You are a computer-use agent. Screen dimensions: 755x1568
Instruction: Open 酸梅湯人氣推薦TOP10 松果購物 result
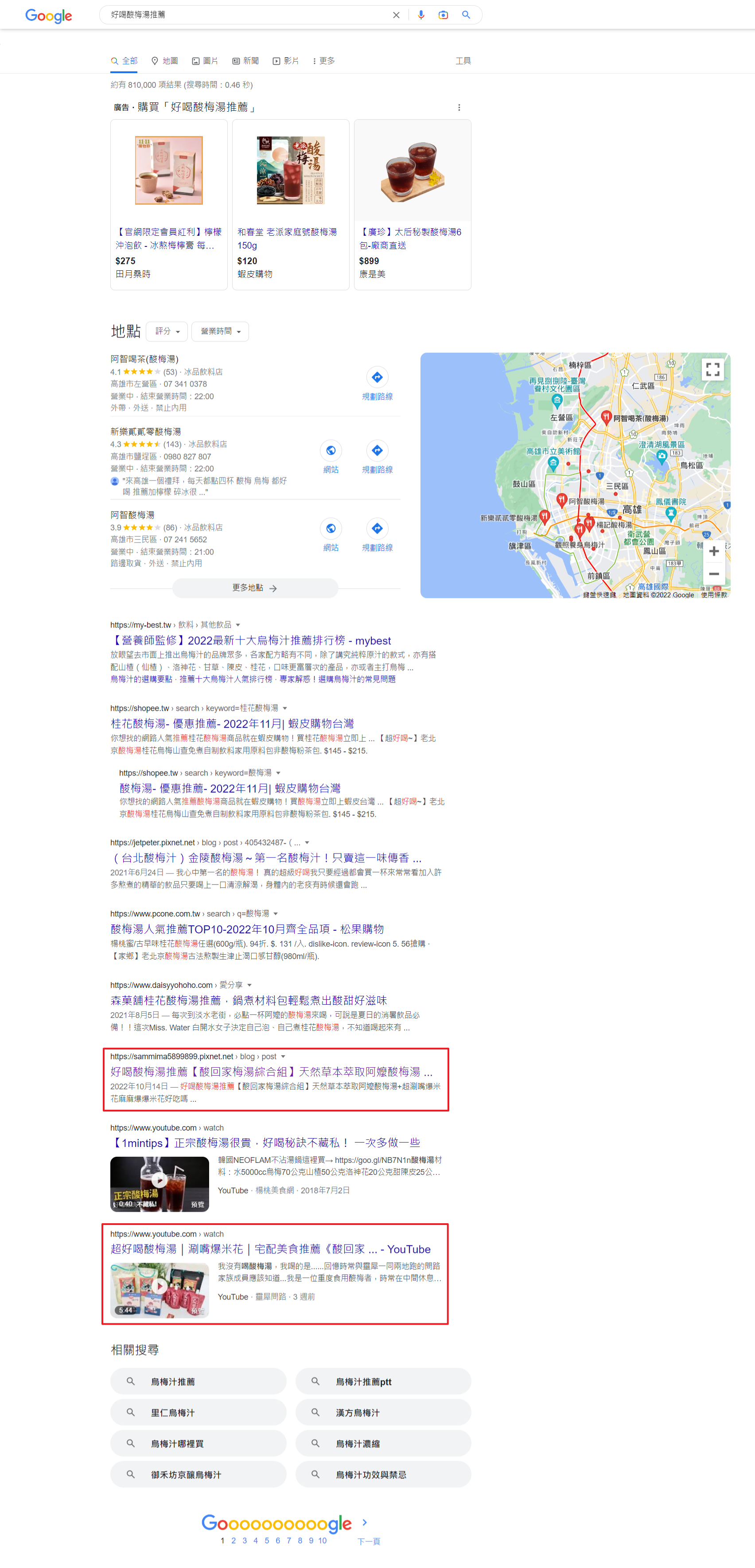247,929
